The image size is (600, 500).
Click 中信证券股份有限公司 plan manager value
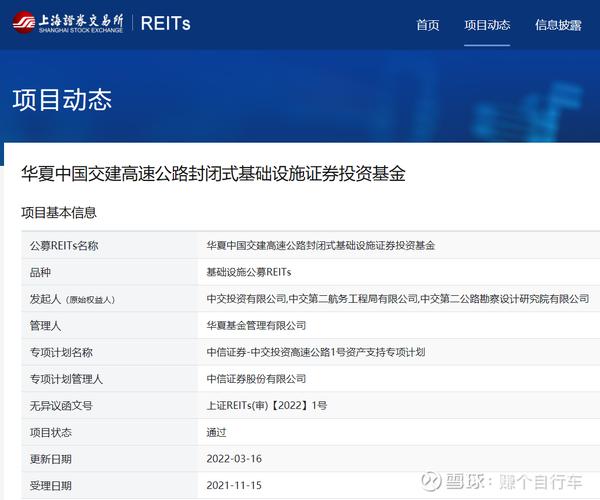point(256,379)
